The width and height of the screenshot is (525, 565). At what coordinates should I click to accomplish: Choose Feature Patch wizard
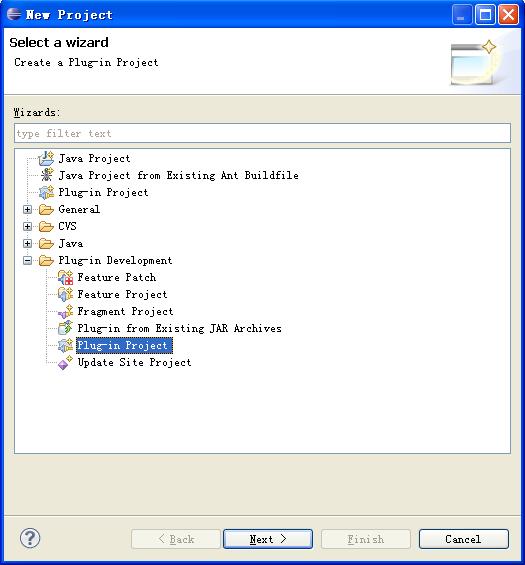tap(117, 277)
